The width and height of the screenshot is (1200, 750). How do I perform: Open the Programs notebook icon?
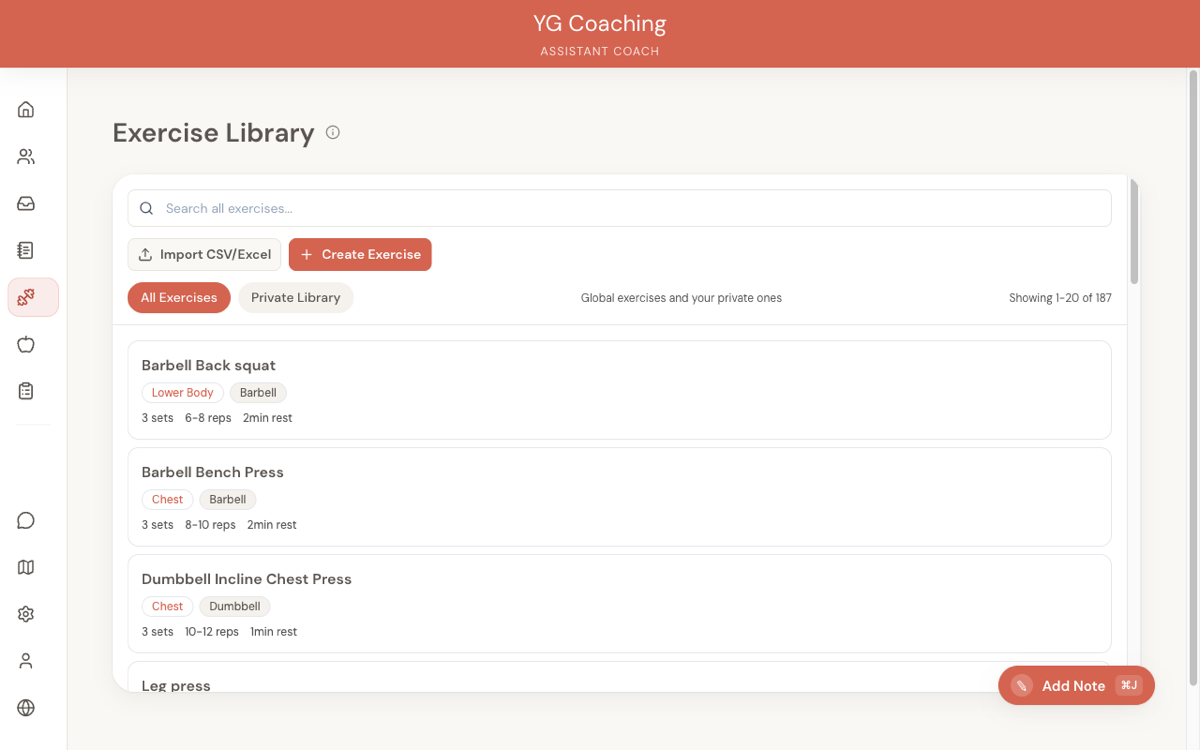(25, 250)
